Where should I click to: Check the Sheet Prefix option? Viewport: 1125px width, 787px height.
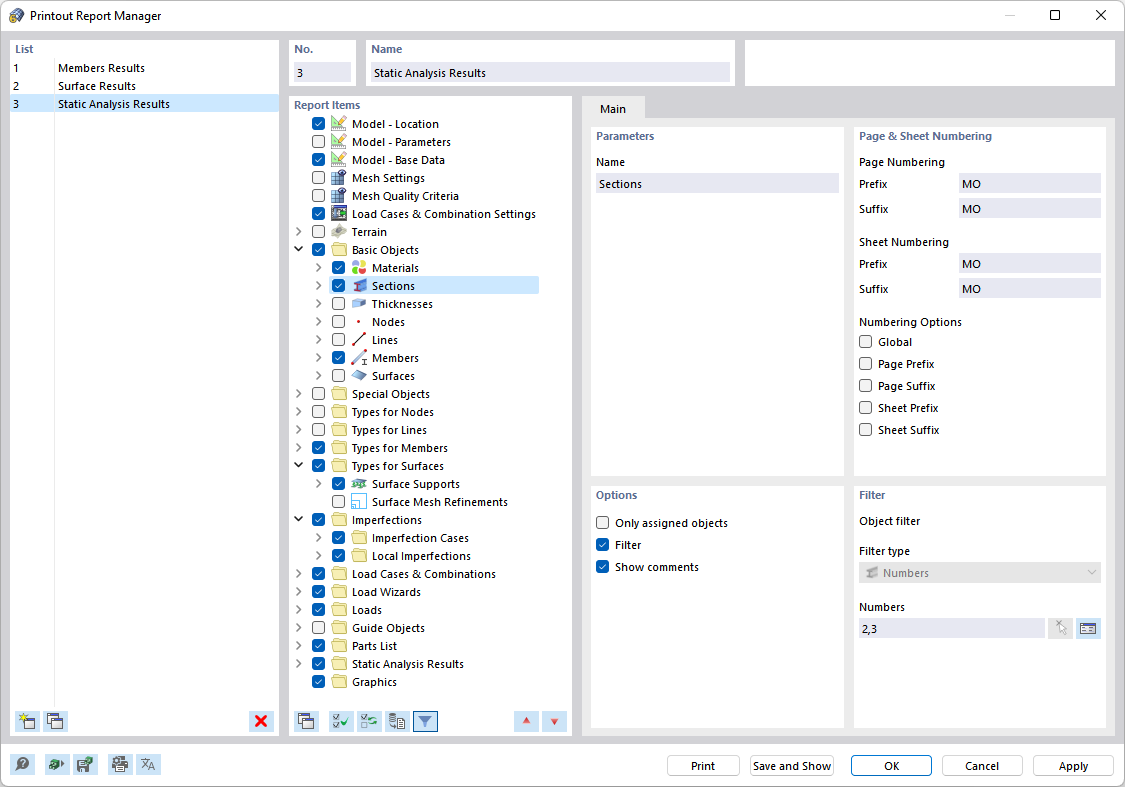(x=866, y=407)
